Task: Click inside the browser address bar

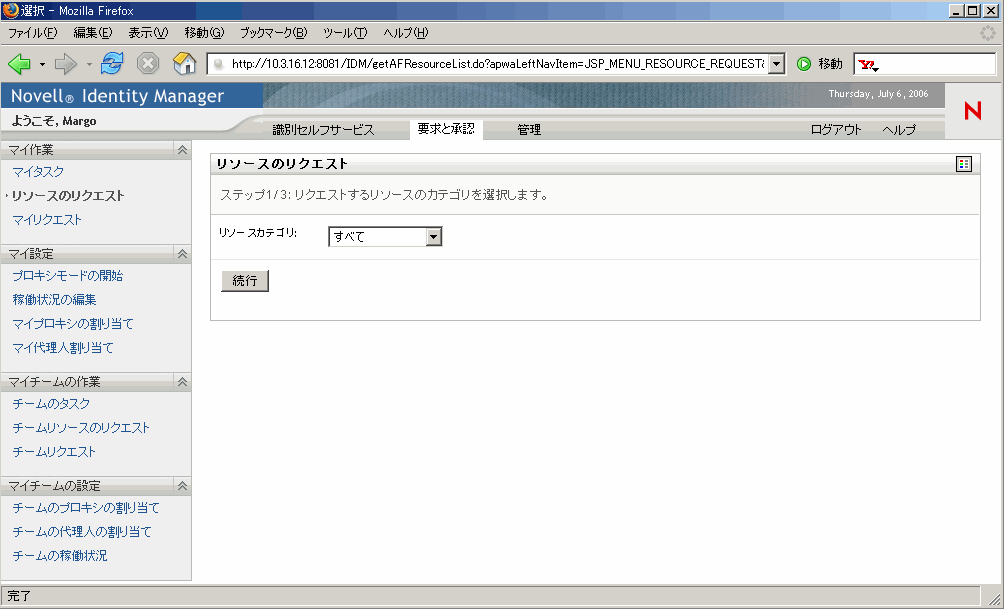Action: 480,63
